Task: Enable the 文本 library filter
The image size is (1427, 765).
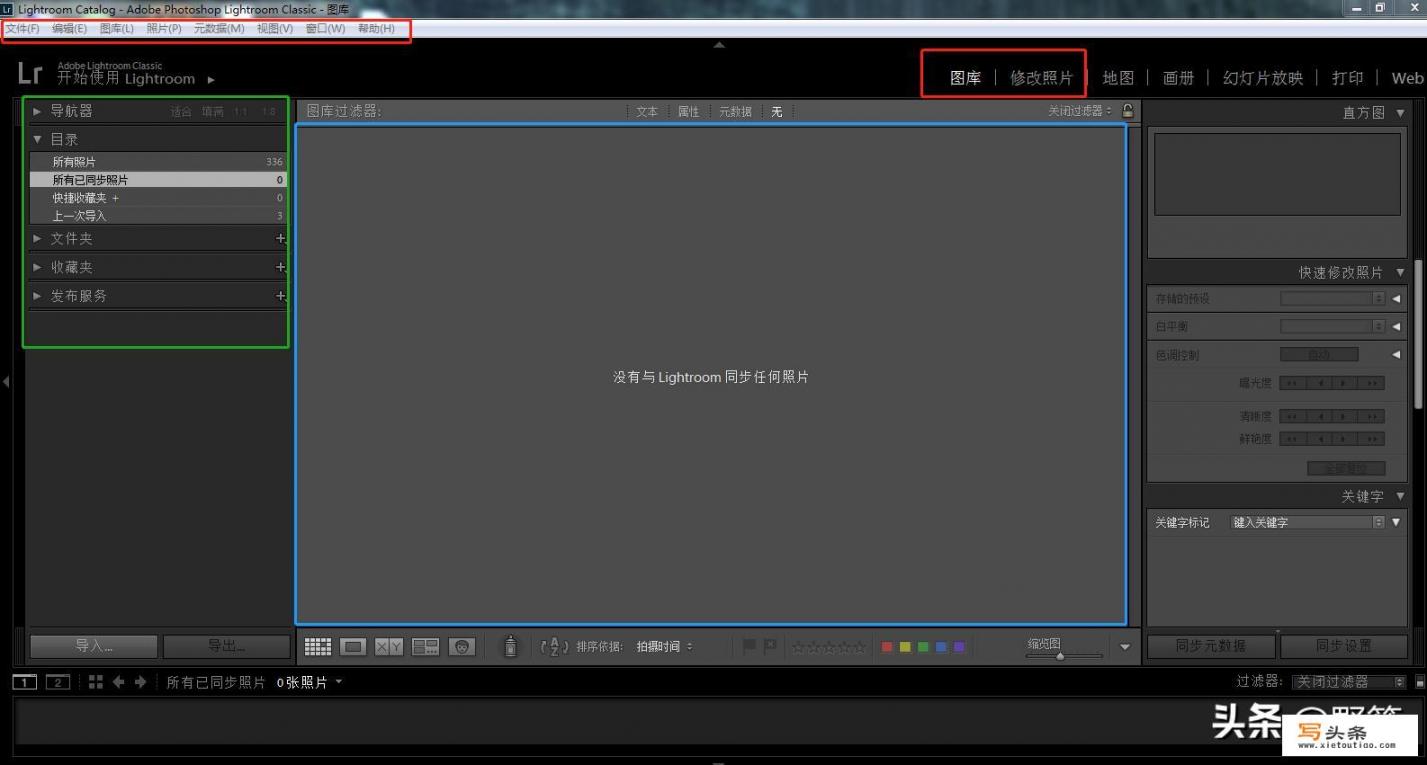Action: click(x=647, y=112)
